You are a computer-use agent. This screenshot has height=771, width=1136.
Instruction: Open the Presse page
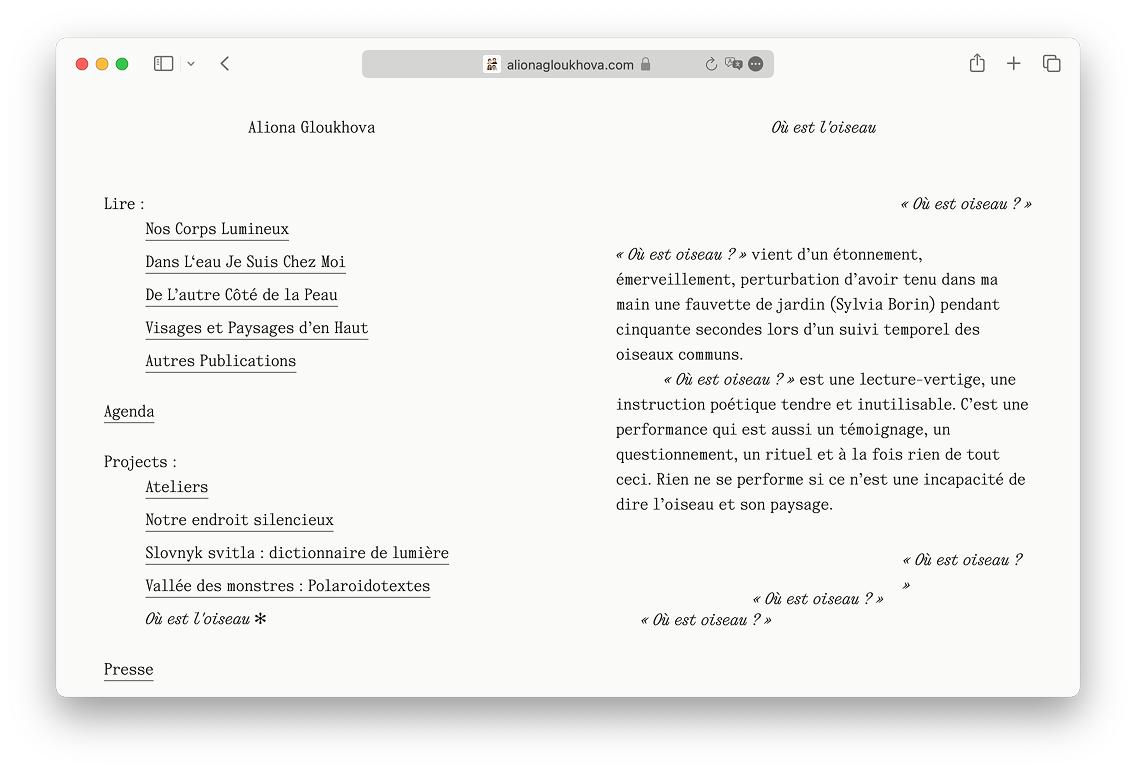[128, 670]
